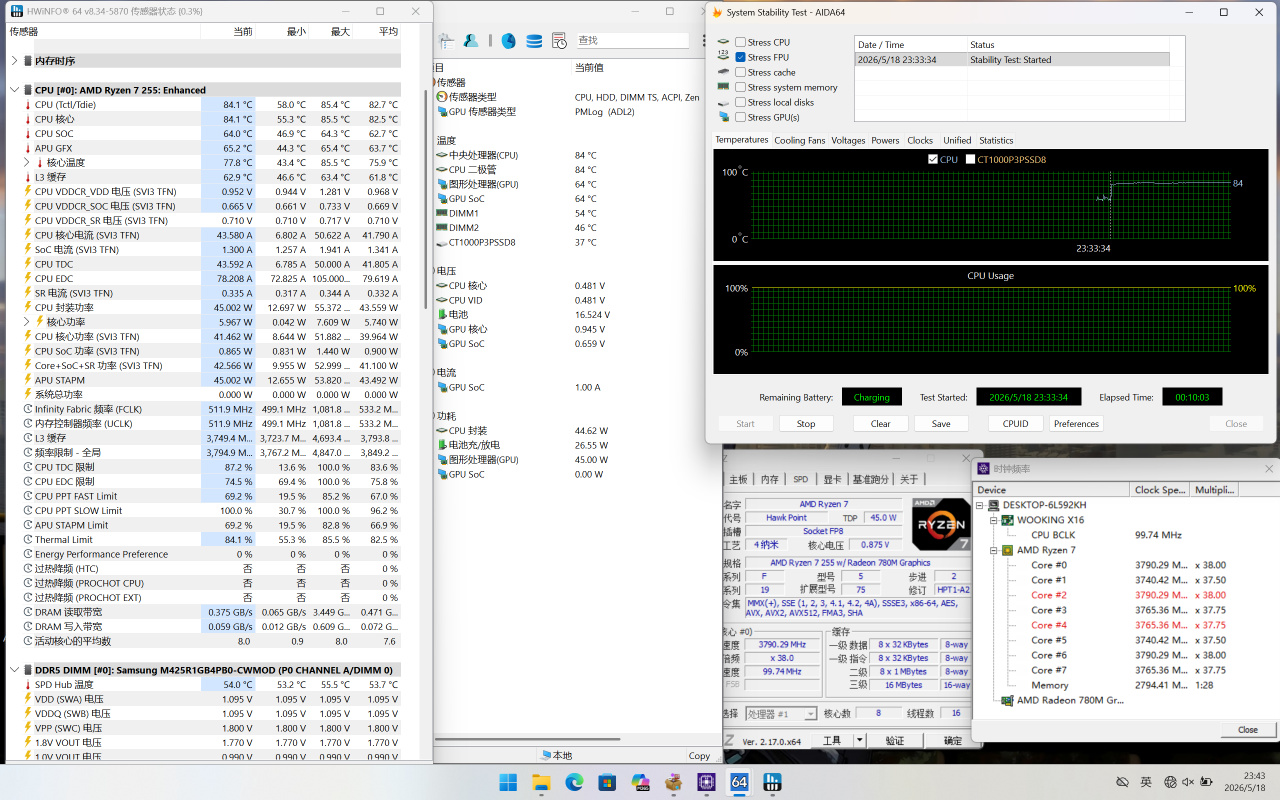Stop the running stability test
The height and width of the screenshot is (800, 1280).
(806, 423)
